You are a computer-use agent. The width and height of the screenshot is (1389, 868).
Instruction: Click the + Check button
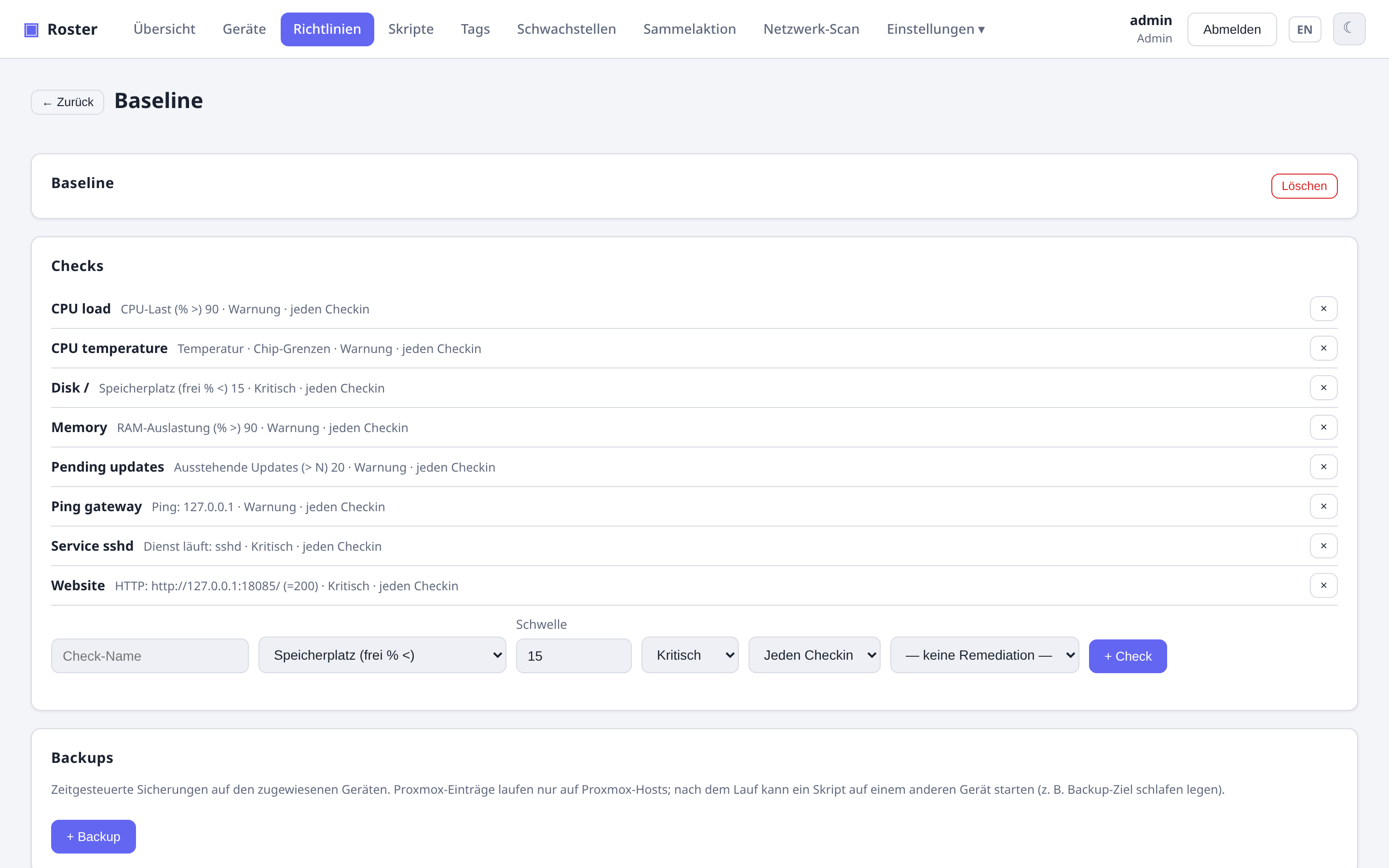point(1128,656)
